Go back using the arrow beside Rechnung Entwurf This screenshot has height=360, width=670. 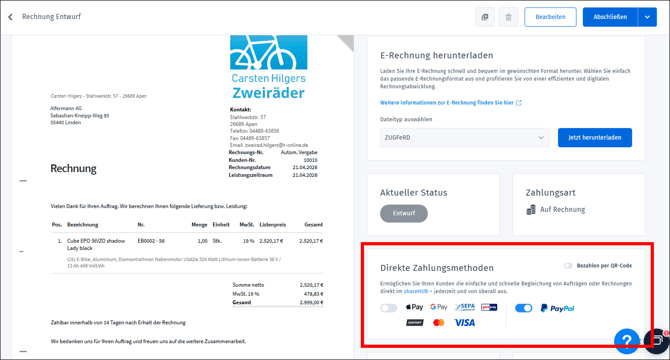[10, 17]
